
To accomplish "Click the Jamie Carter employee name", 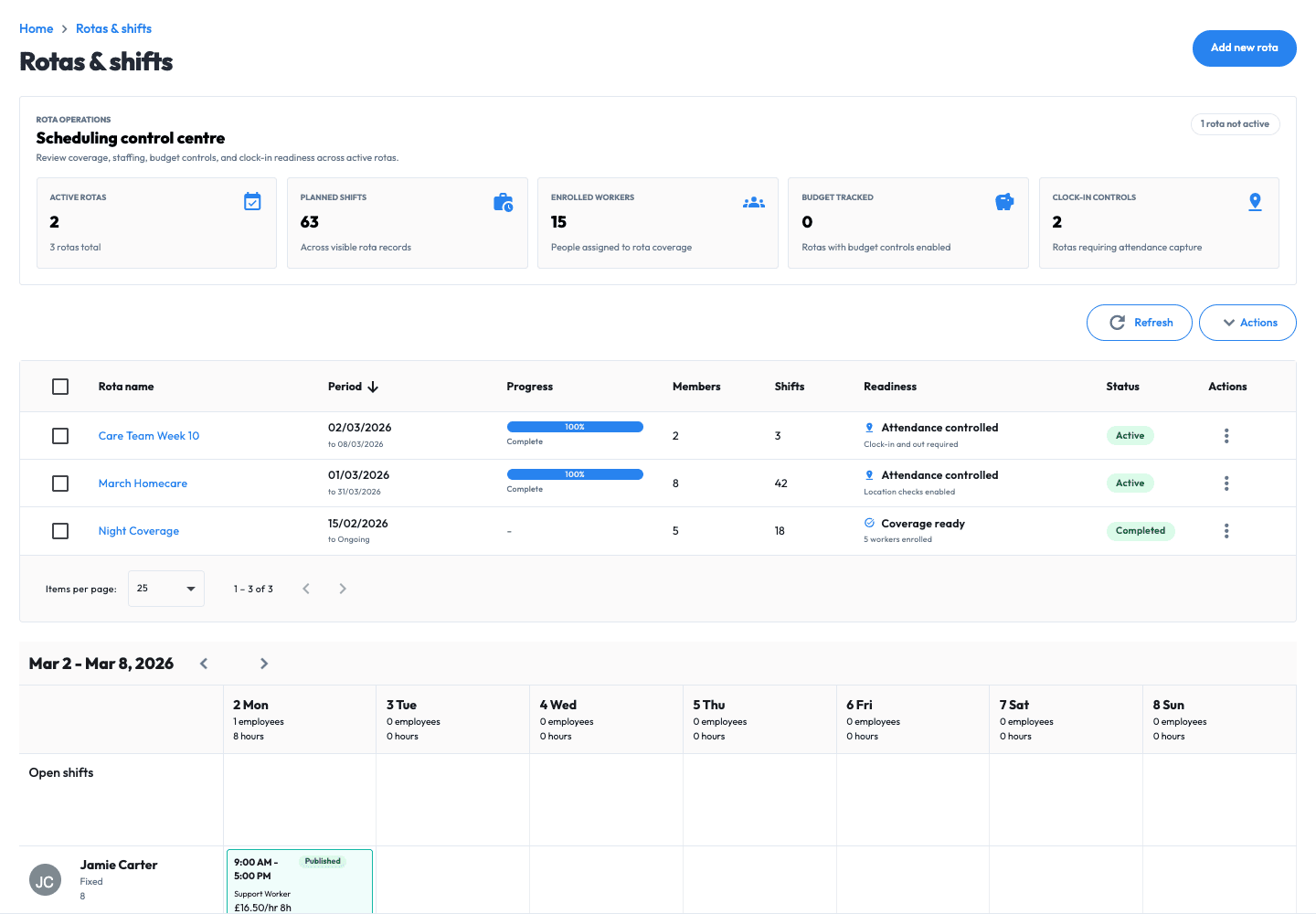I will [119, 865].
